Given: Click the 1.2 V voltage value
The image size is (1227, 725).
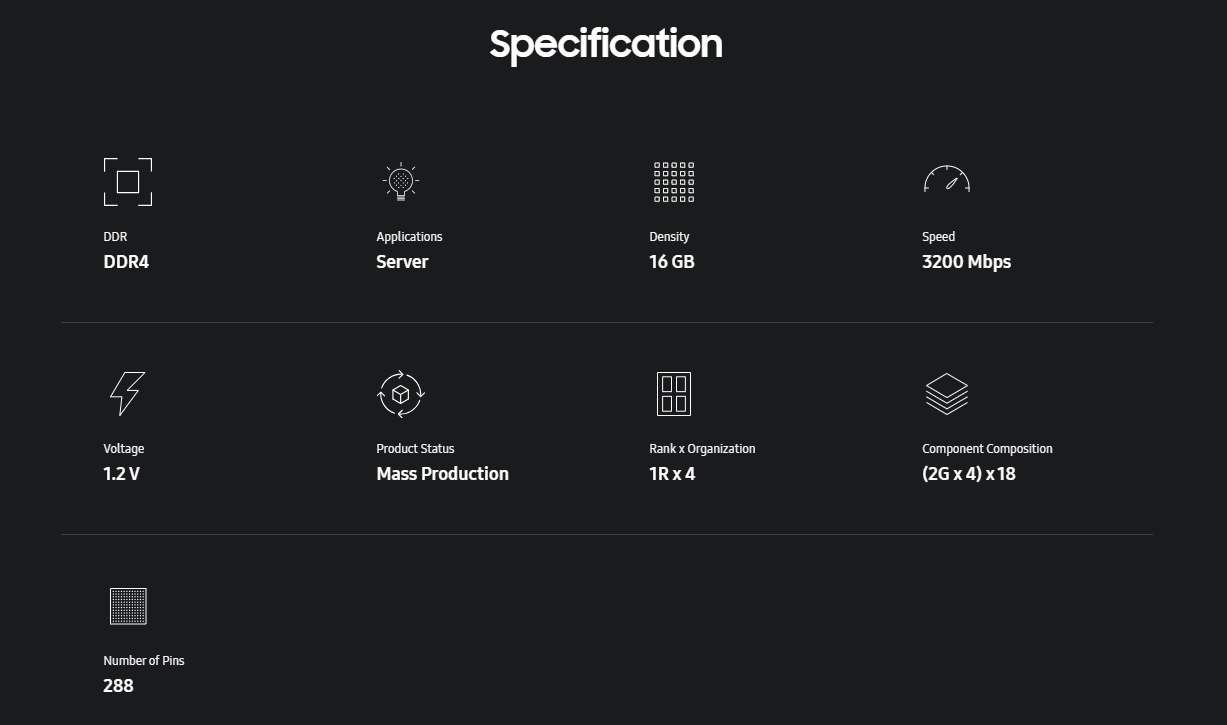Looking at the screenshot, I should [122, 474].
